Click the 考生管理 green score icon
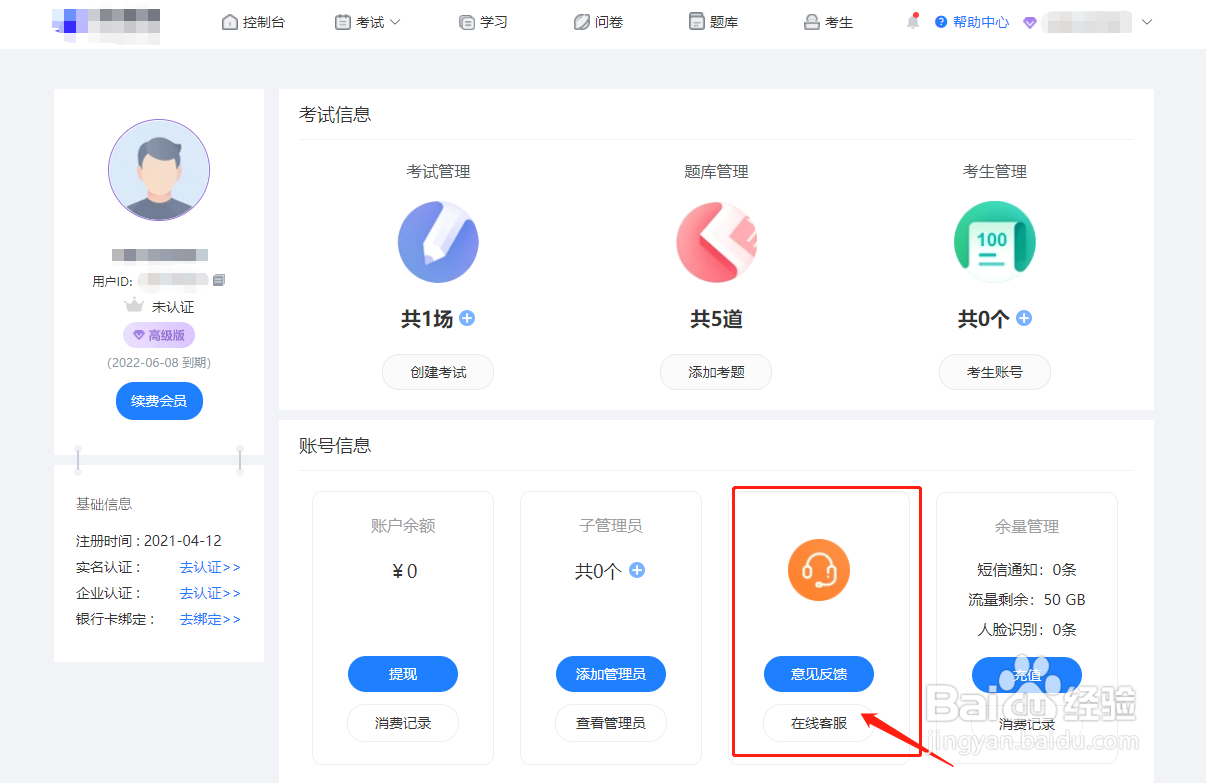 [994, 242]
